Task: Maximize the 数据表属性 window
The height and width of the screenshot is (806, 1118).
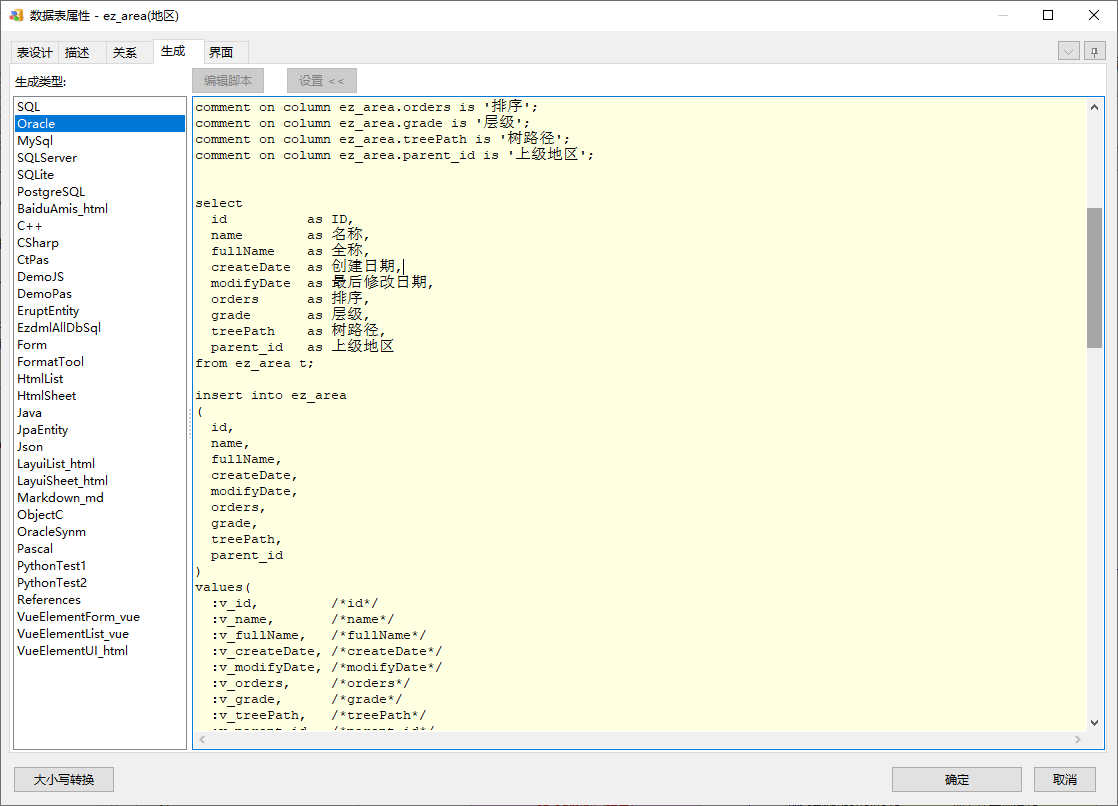Action: [x=1048, y=15]
